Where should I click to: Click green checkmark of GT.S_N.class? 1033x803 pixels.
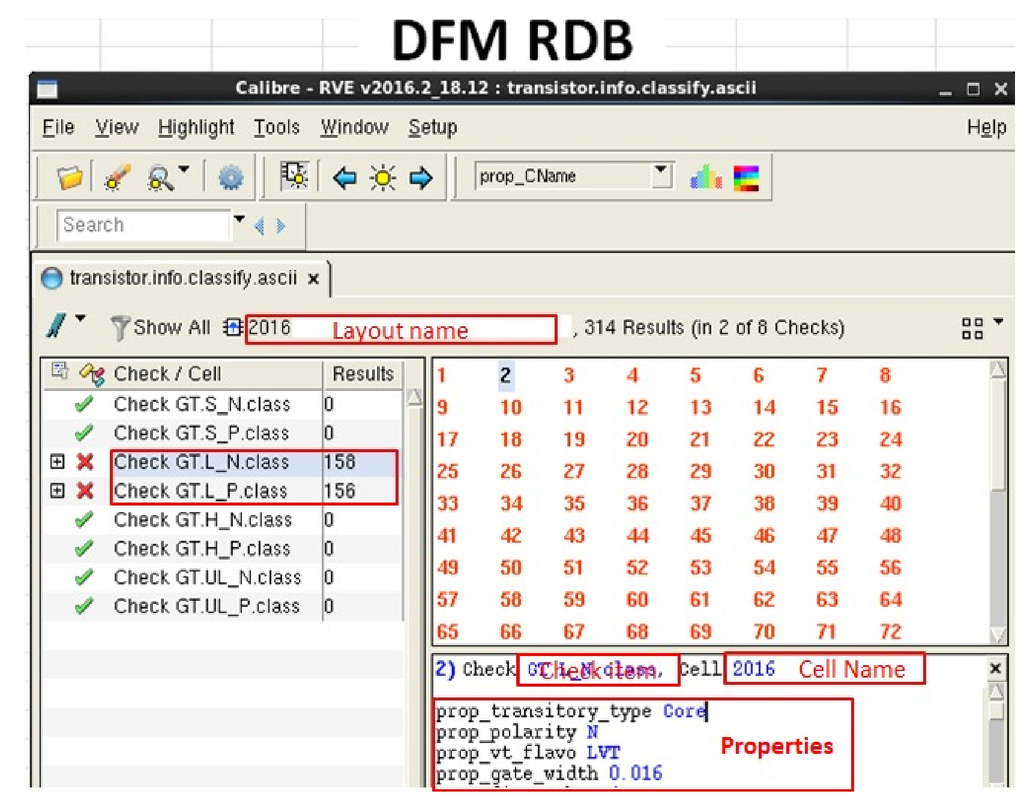tap(84, 404)
